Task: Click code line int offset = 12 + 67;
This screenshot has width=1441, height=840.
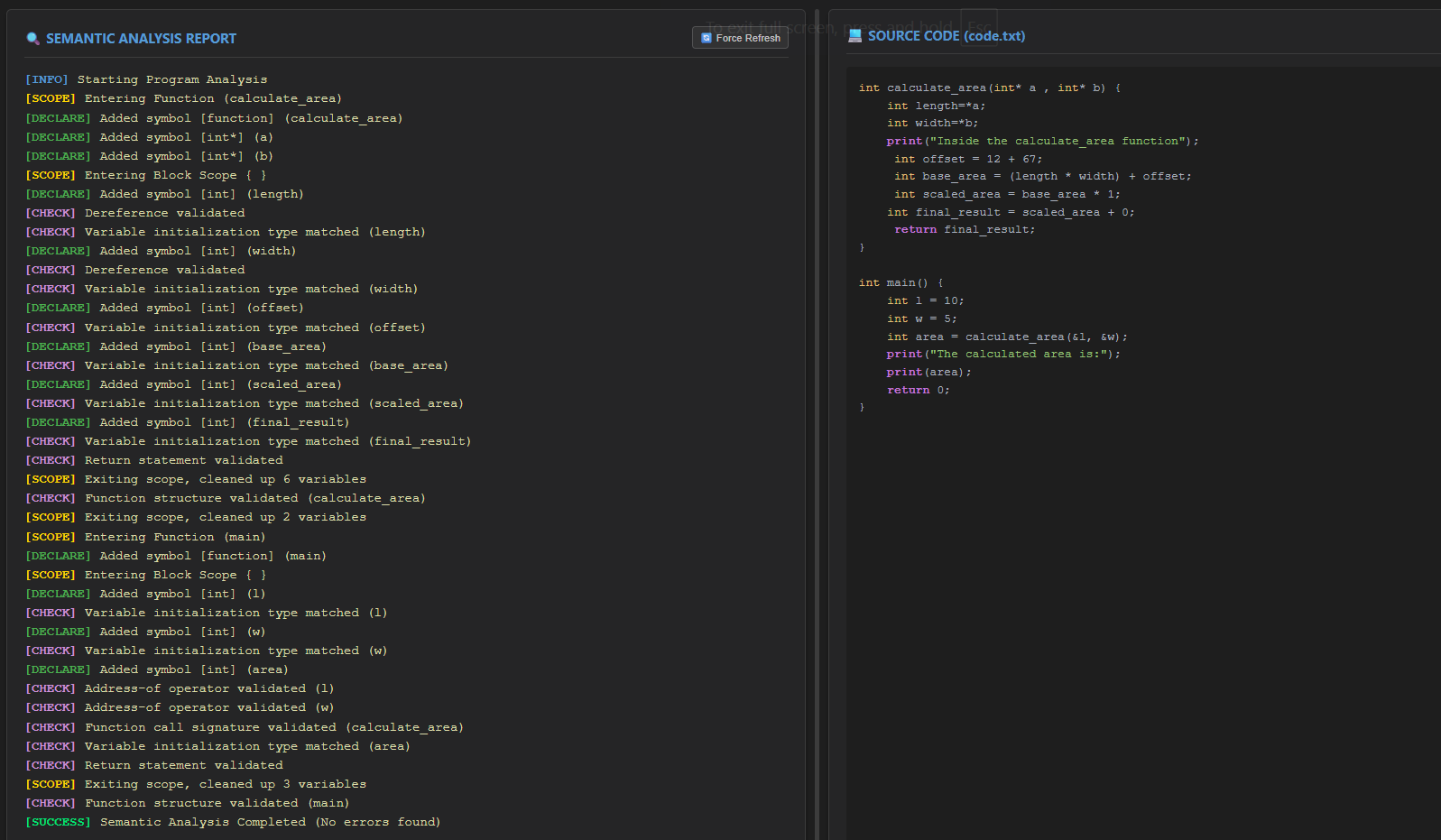Action: (968, 159)
